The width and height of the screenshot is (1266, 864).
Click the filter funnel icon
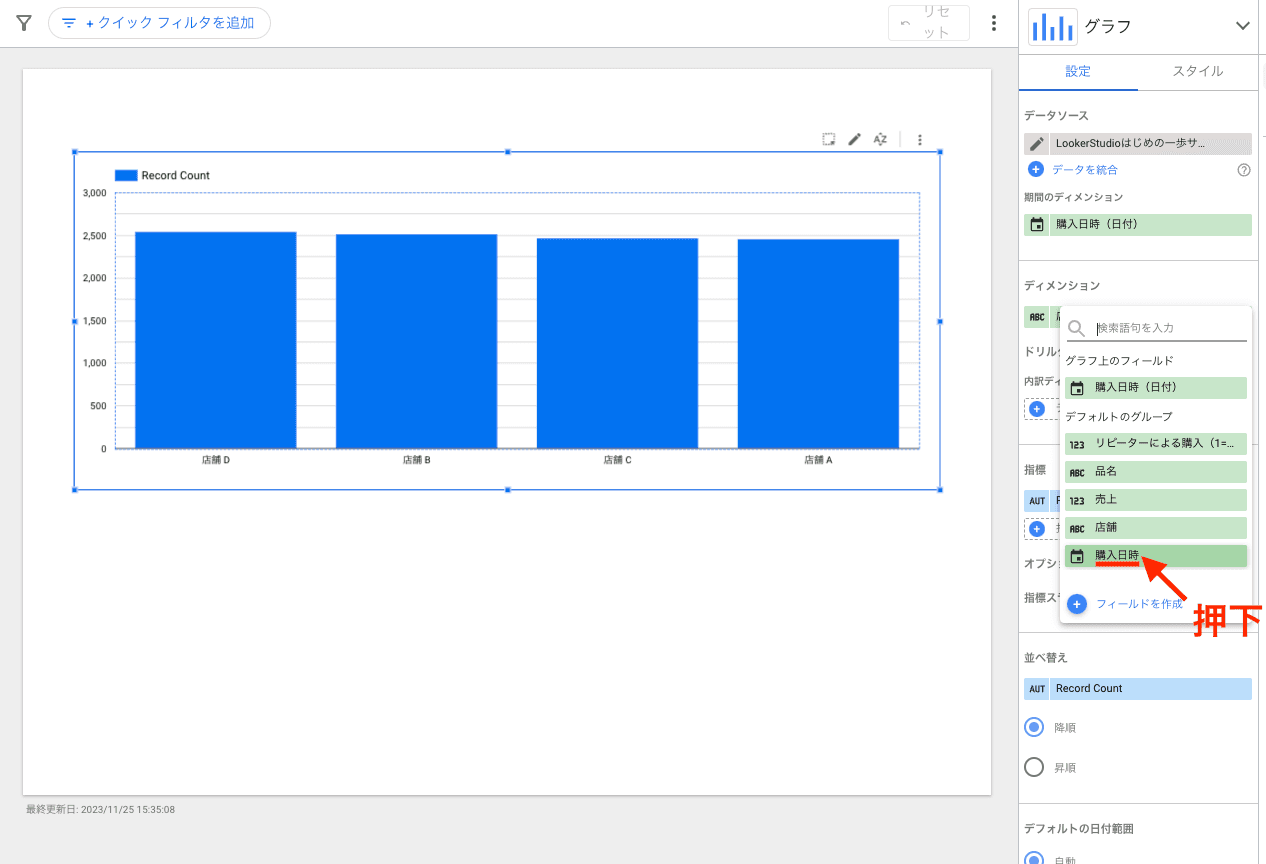click(24, 23)
